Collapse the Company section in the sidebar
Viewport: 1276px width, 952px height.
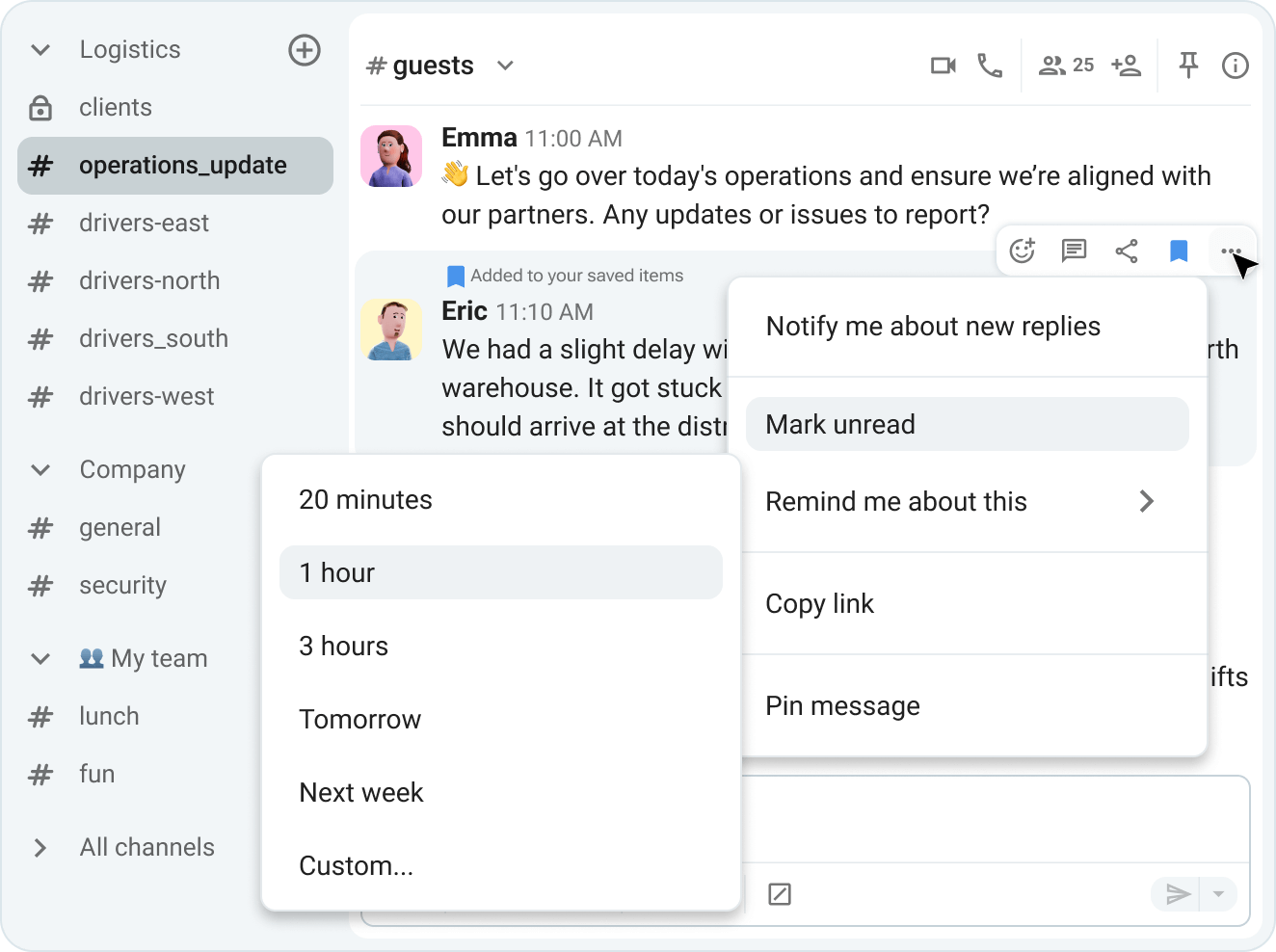pos(40,470)
